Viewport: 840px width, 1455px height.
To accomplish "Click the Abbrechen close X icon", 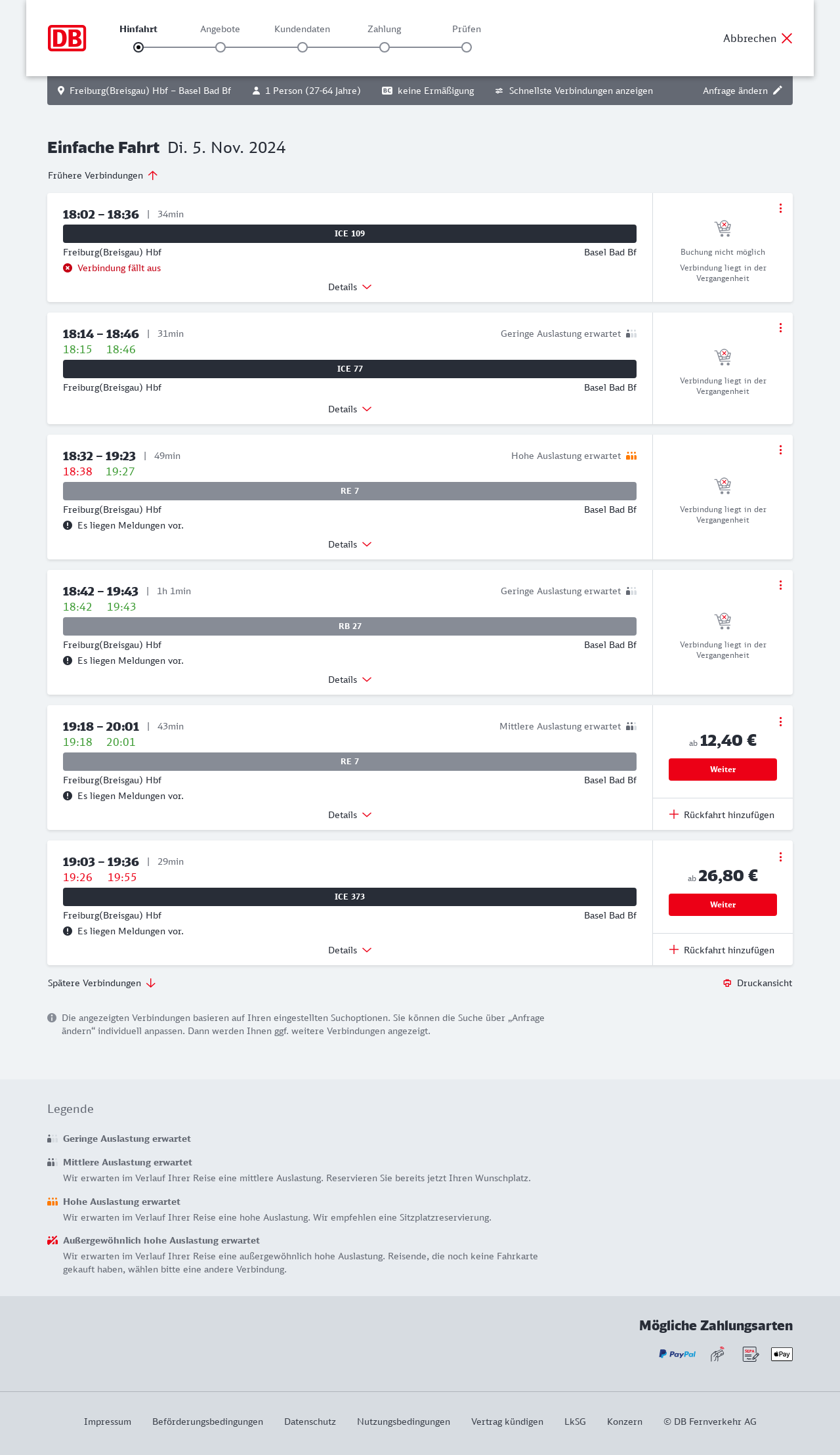I will click(x=787, y=38).
